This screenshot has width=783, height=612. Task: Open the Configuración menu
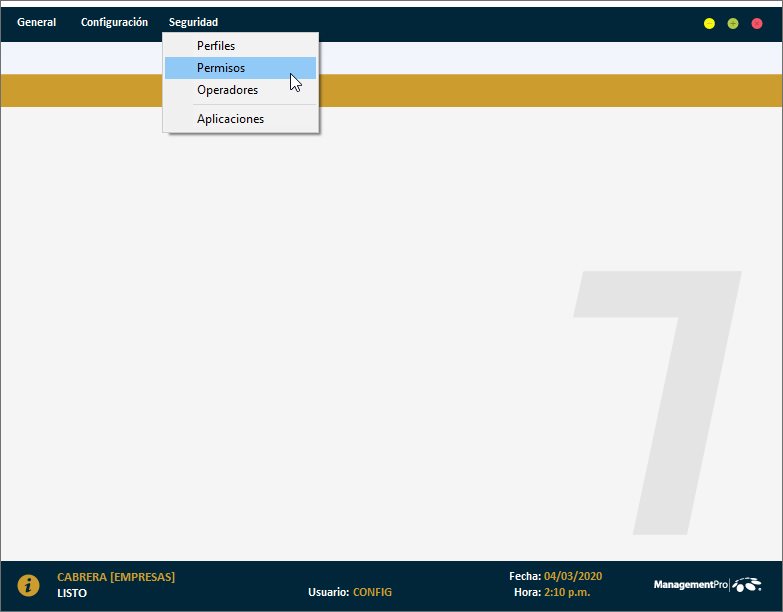coord(114,22)
